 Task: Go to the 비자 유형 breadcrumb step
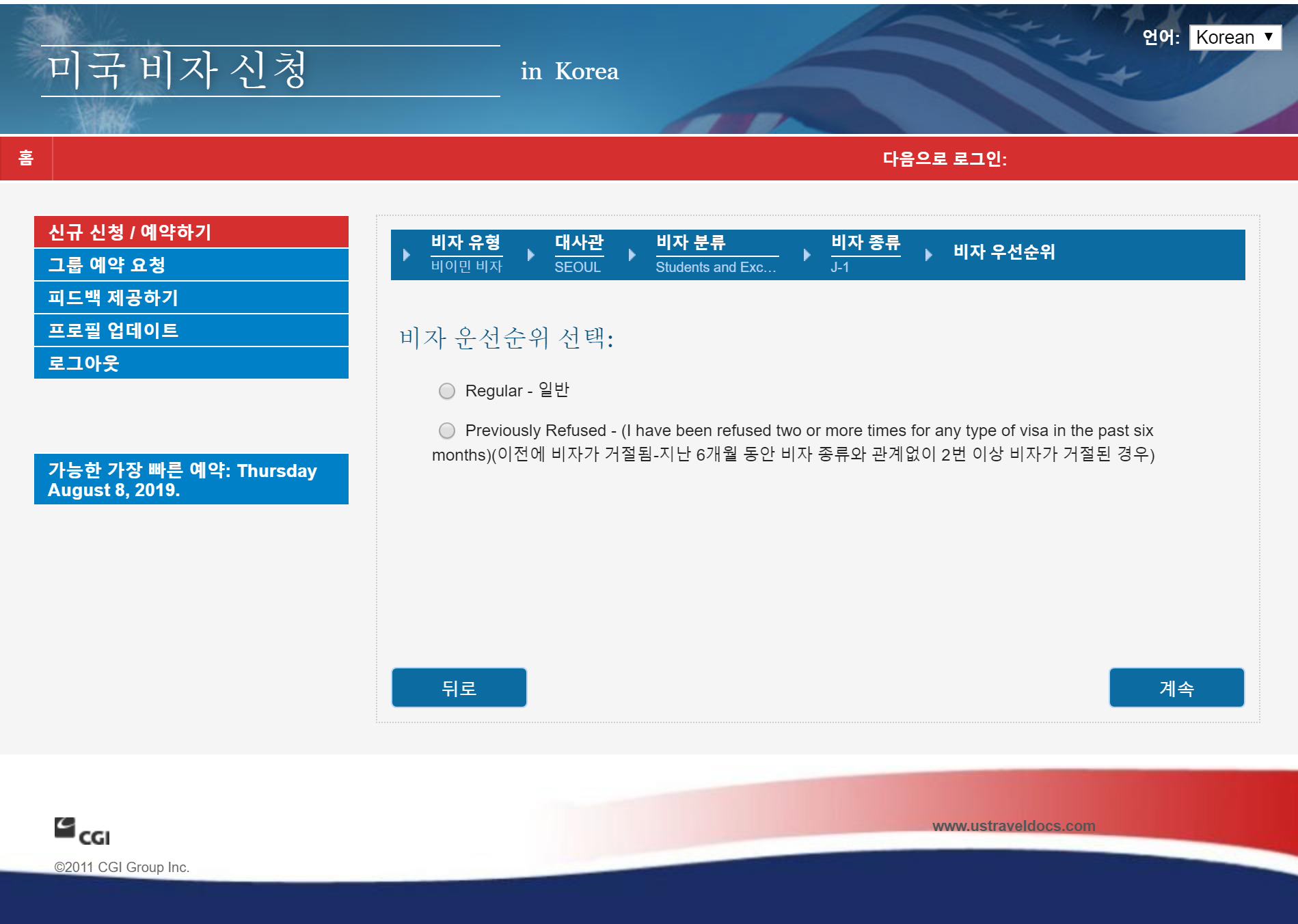465,243
